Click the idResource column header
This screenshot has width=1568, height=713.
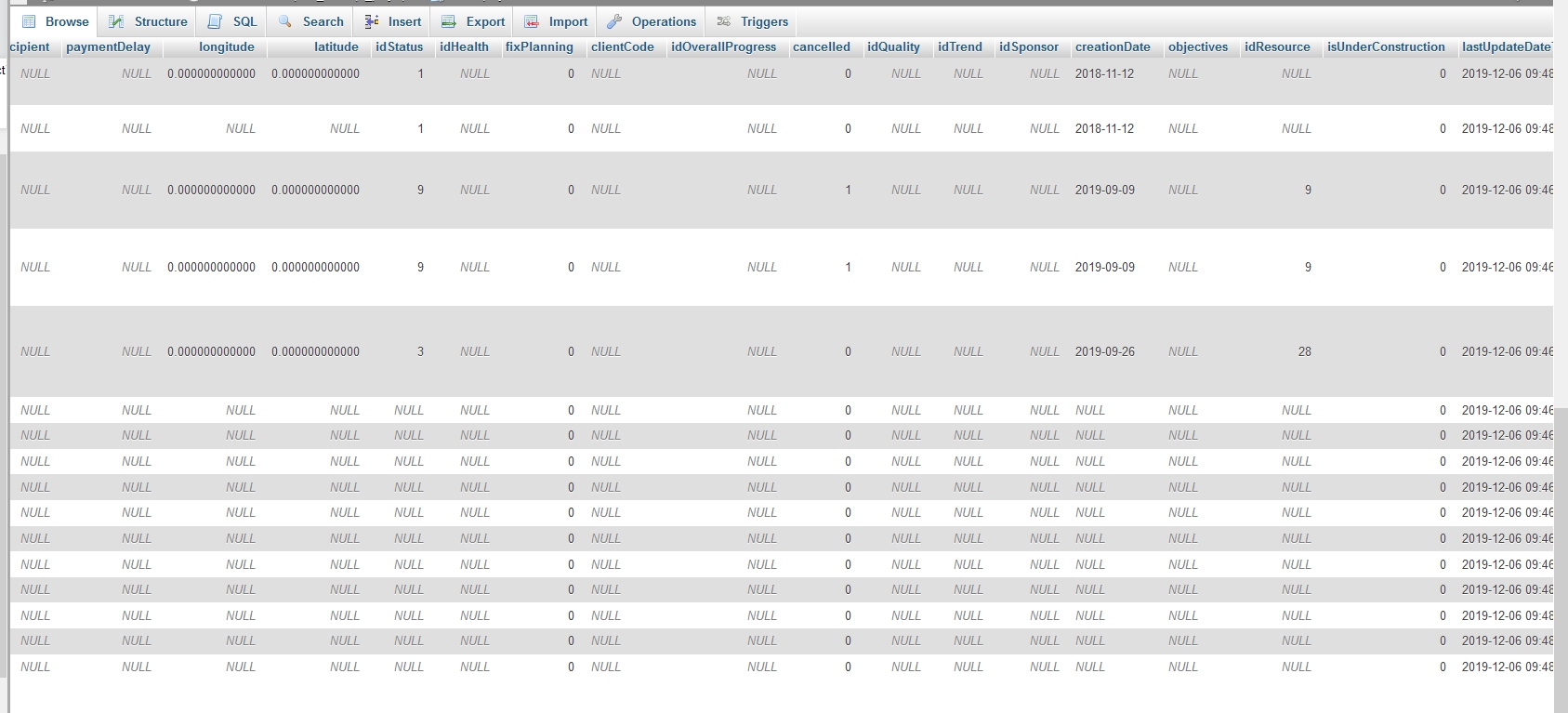point(1277,46)
